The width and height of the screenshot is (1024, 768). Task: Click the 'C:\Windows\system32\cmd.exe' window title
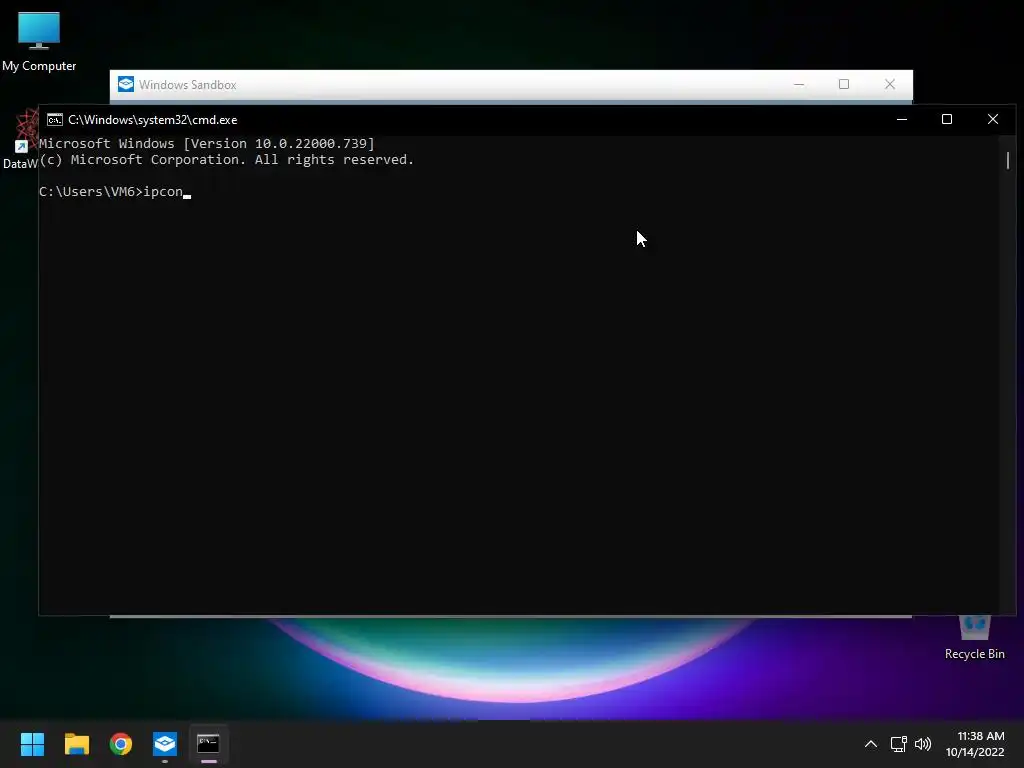point(153,120)
